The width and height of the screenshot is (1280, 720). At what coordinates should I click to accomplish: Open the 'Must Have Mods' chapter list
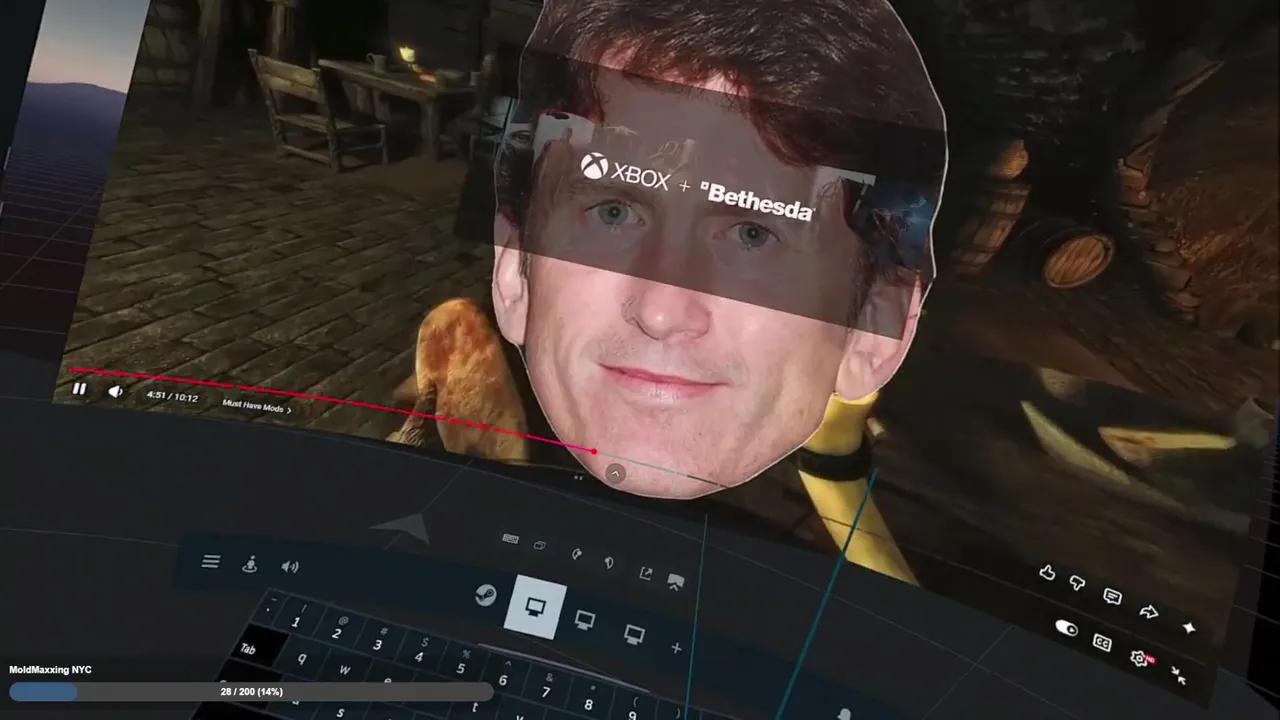[x=257, y=405]
